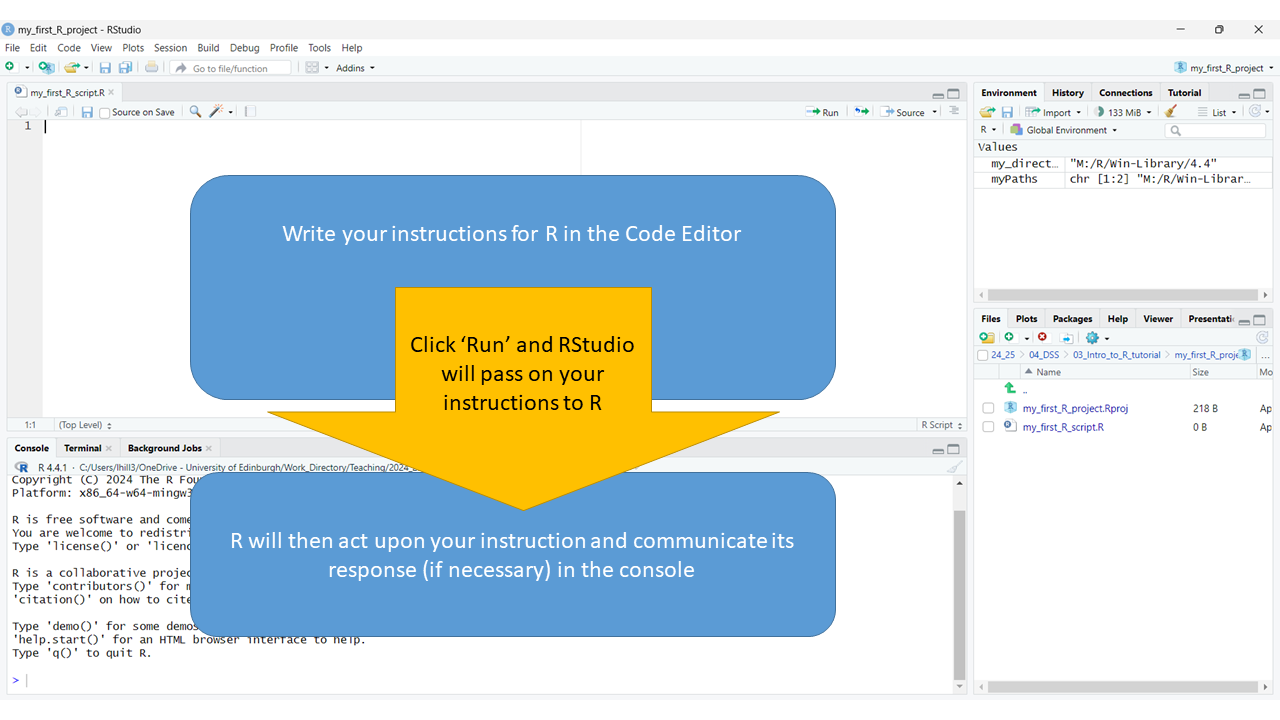Sort files by the Name column header

(1048, 372)
